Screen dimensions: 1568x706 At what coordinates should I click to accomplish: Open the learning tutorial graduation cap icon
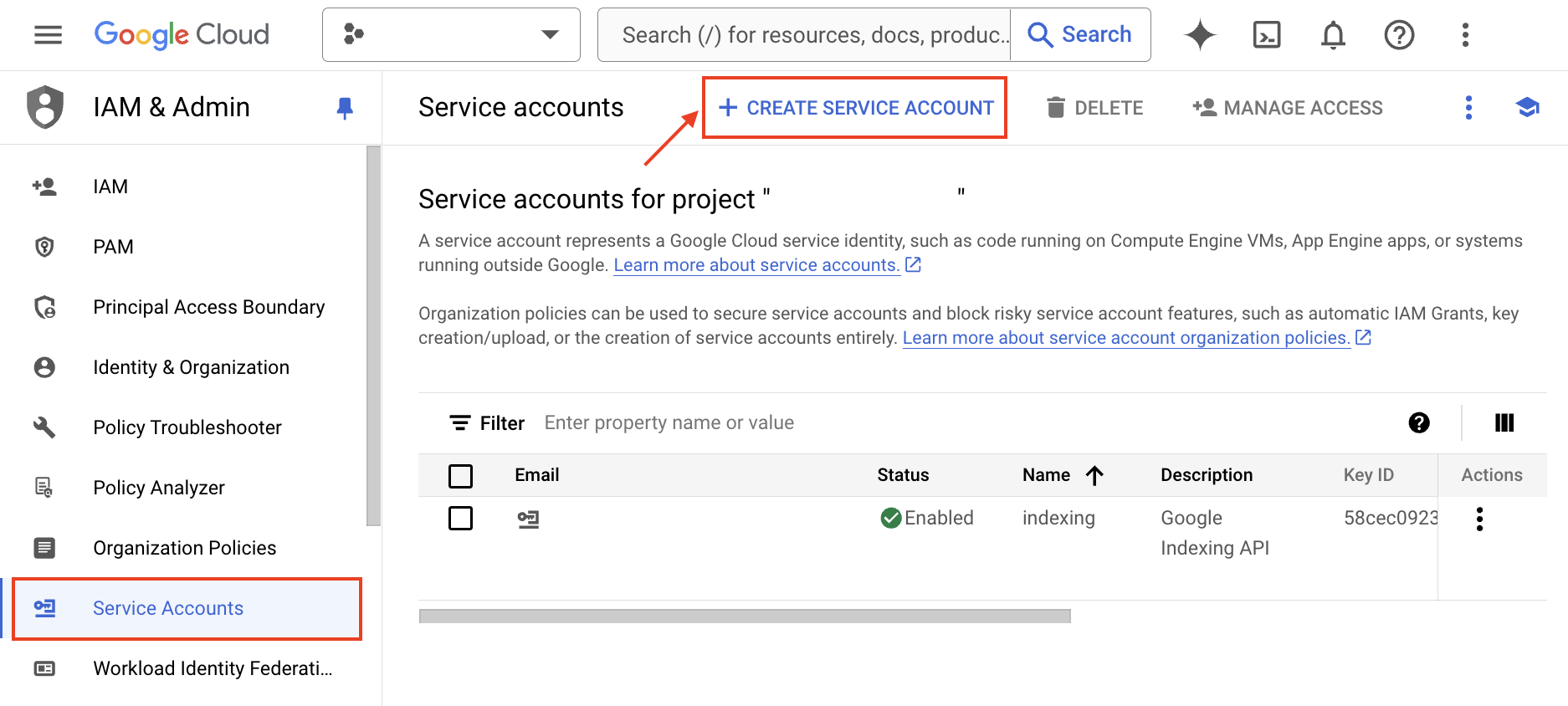click(x=1528, y=107)
